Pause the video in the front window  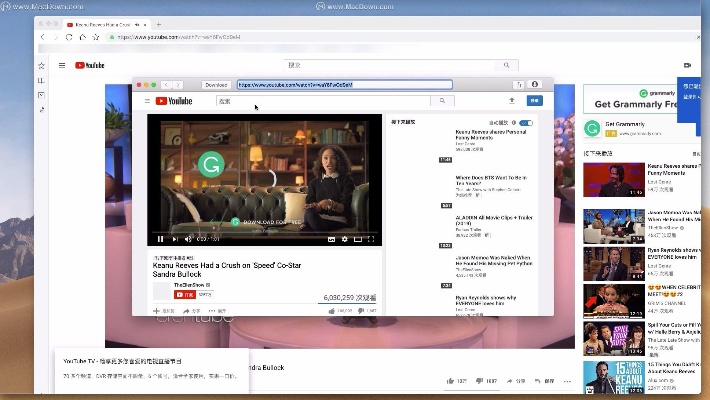(160, 239)
